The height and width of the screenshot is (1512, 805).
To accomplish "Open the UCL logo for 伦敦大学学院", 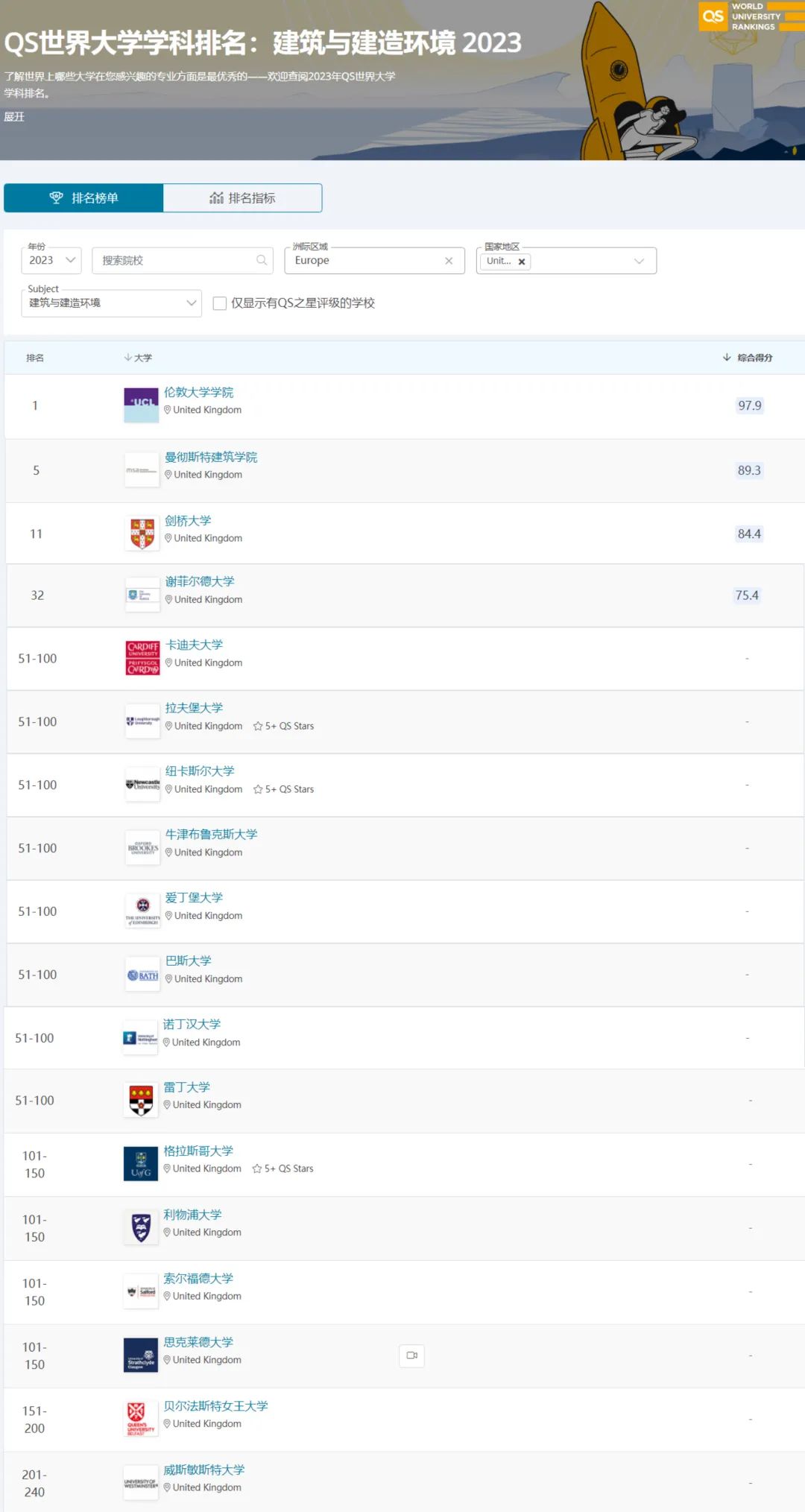I will click(142, 405).
